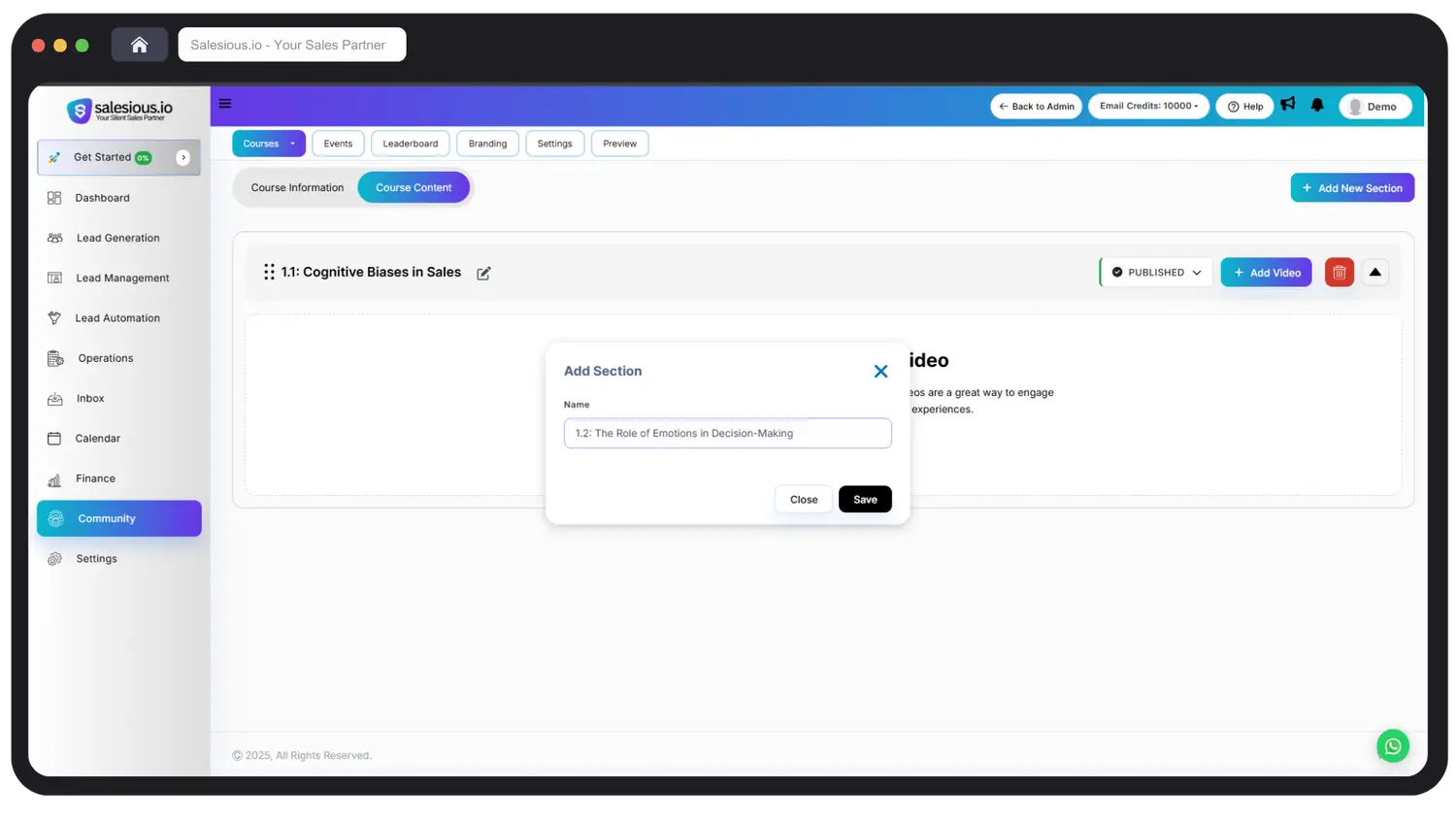Screen dimensions: 1456x819
Task: Collapse the section with the up arrow
Action: pyautogui.click(x=1374, y=273)
